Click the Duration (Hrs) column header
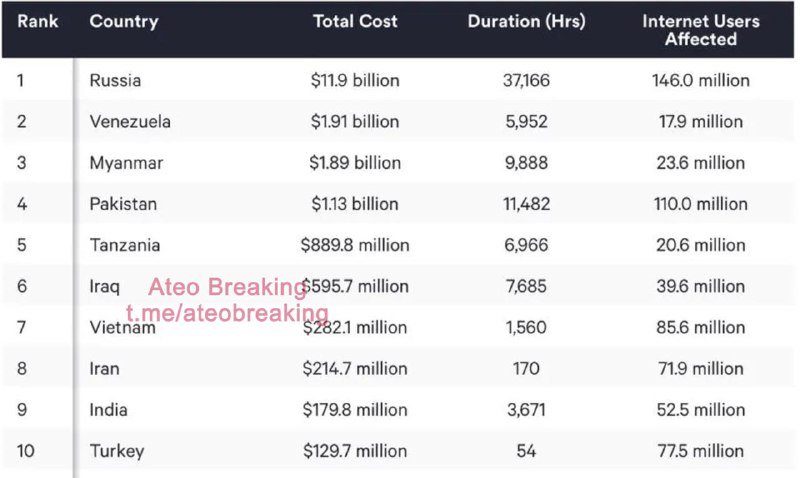Viewport: 800px width, 478px height. tap(526, 21)
